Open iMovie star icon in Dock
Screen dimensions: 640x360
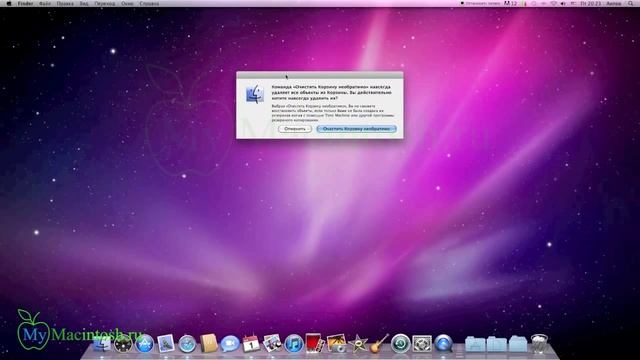358,344
